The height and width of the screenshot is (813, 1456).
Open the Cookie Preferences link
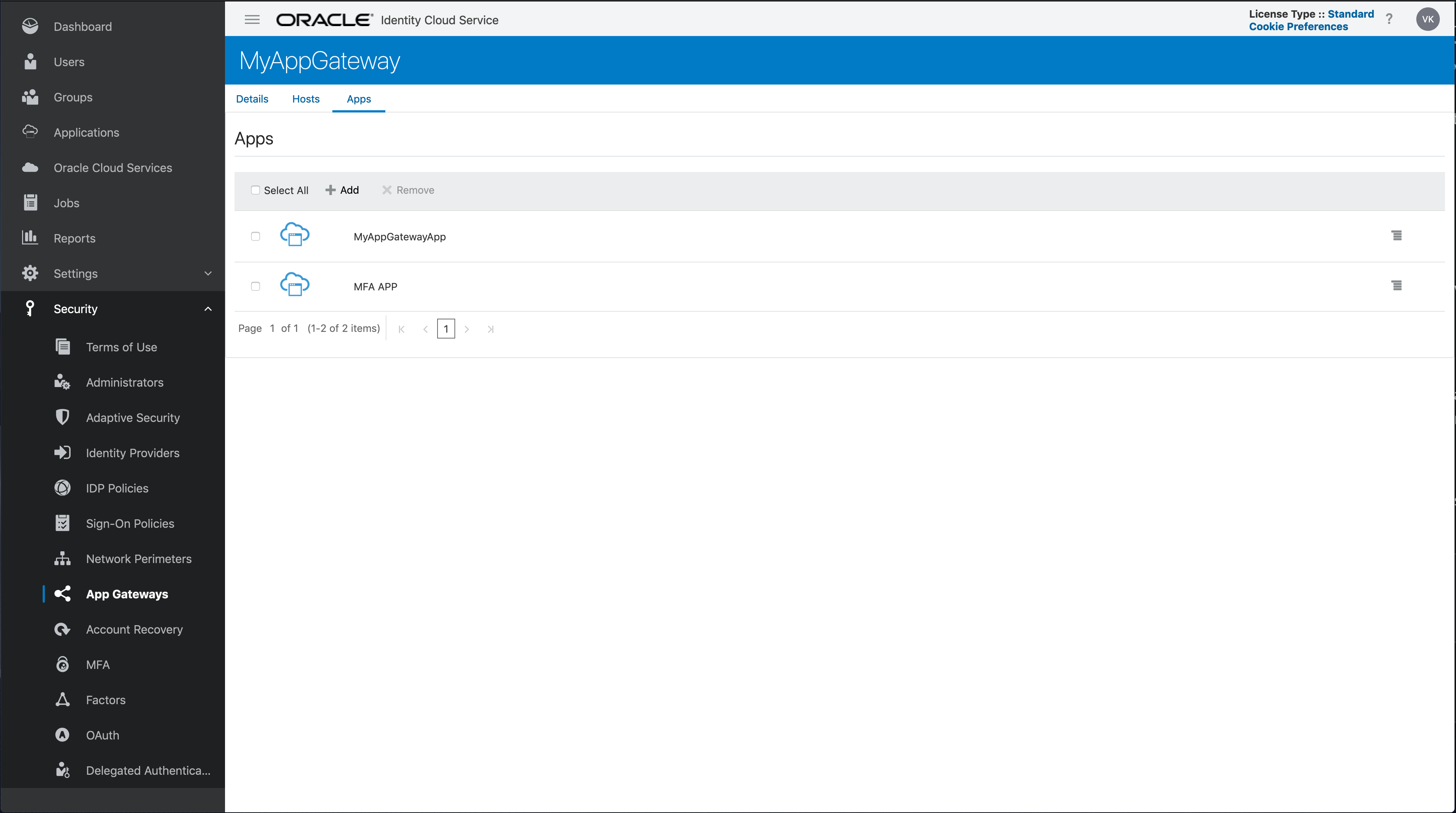[1298, 26]
